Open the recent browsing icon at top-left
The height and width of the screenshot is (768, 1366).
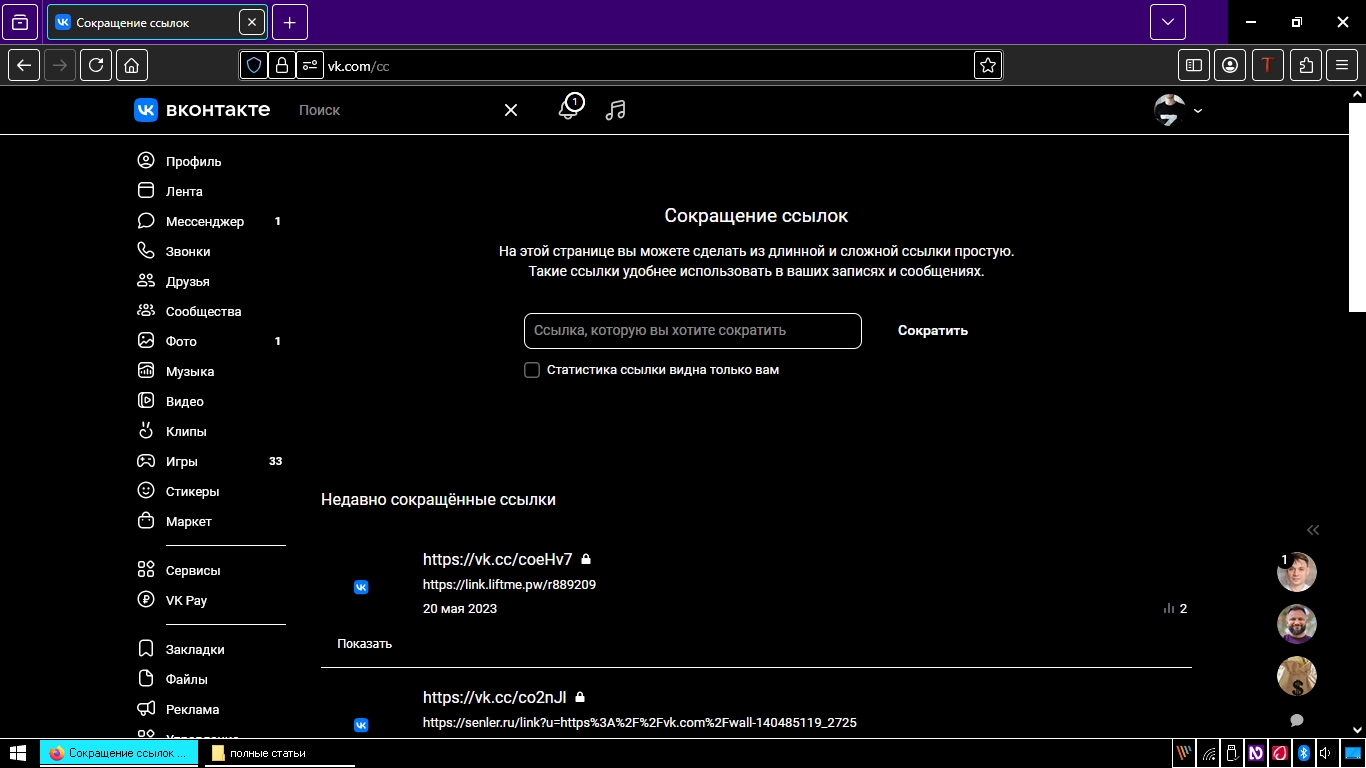[x=20, y=22]
